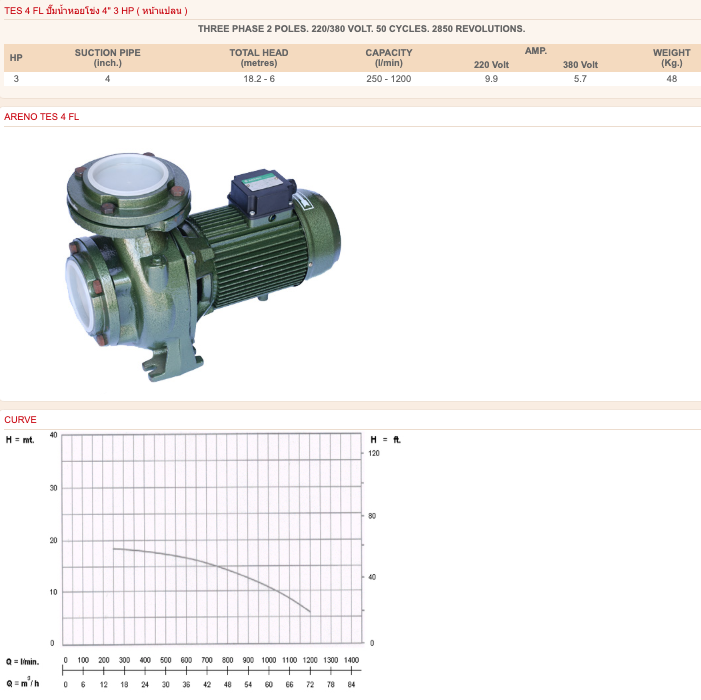Image resolution: width=701 pixels, height=700 pixels.
Task: Click the WEIGHT (Kg.) header
Action: 671,58
